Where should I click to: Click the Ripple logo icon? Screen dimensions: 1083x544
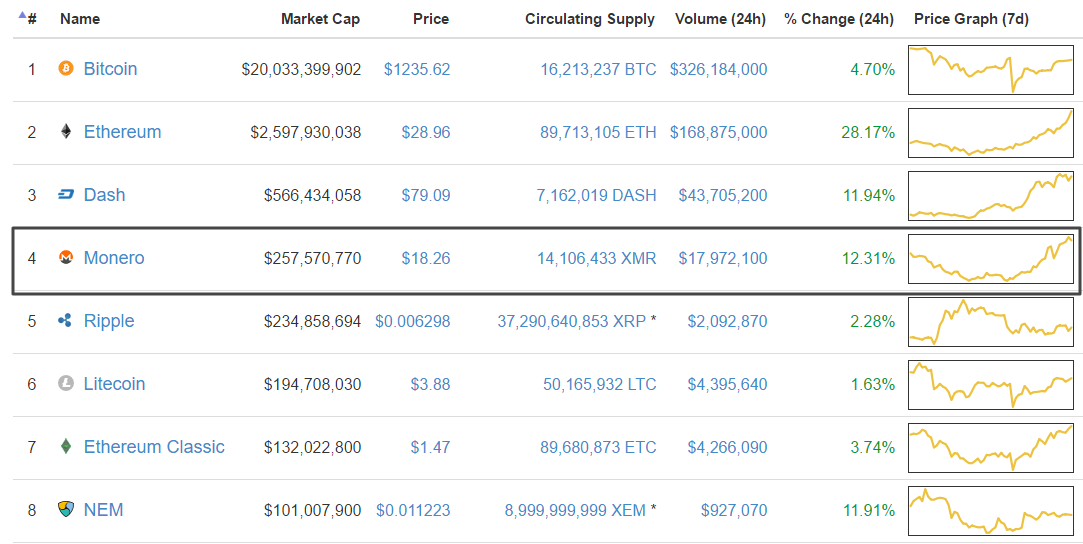(x=66, y=321)
